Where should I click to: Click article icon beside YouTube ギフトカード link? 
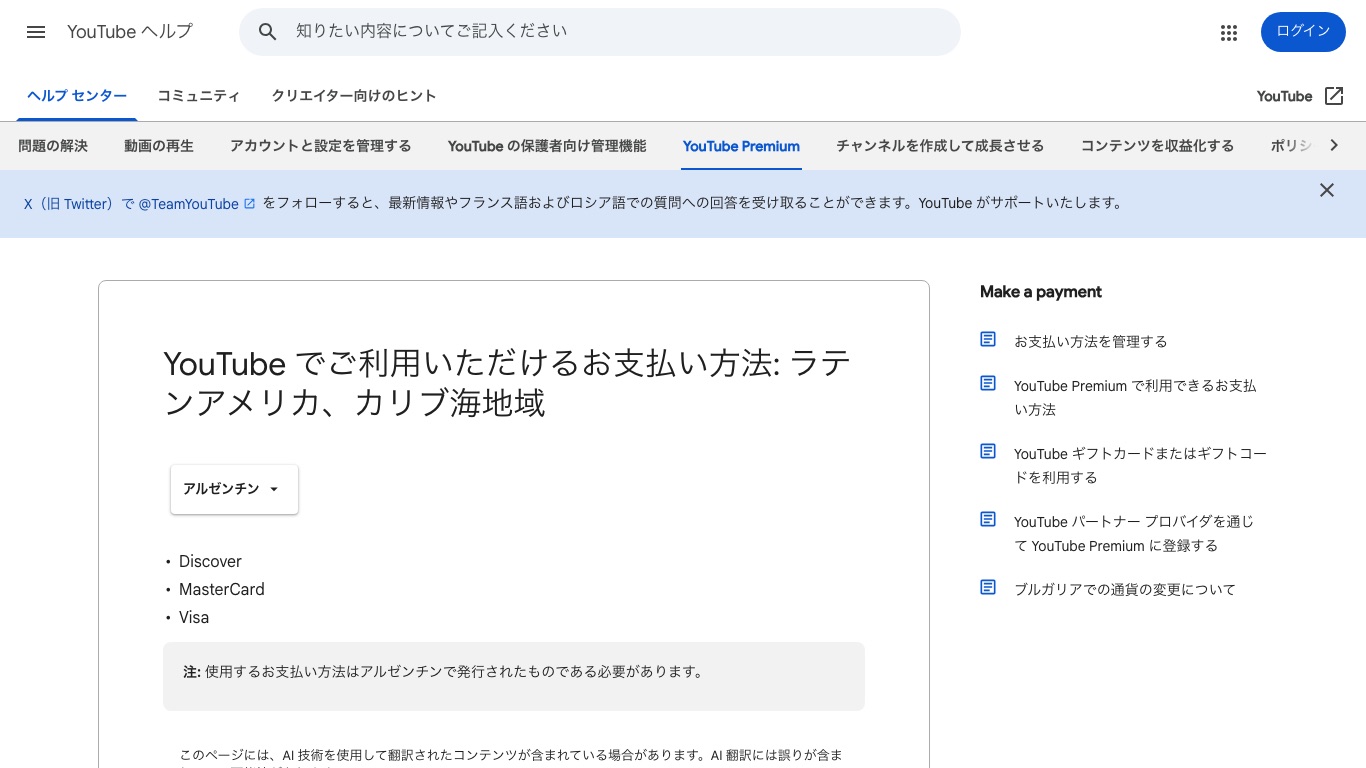(988, 452)
